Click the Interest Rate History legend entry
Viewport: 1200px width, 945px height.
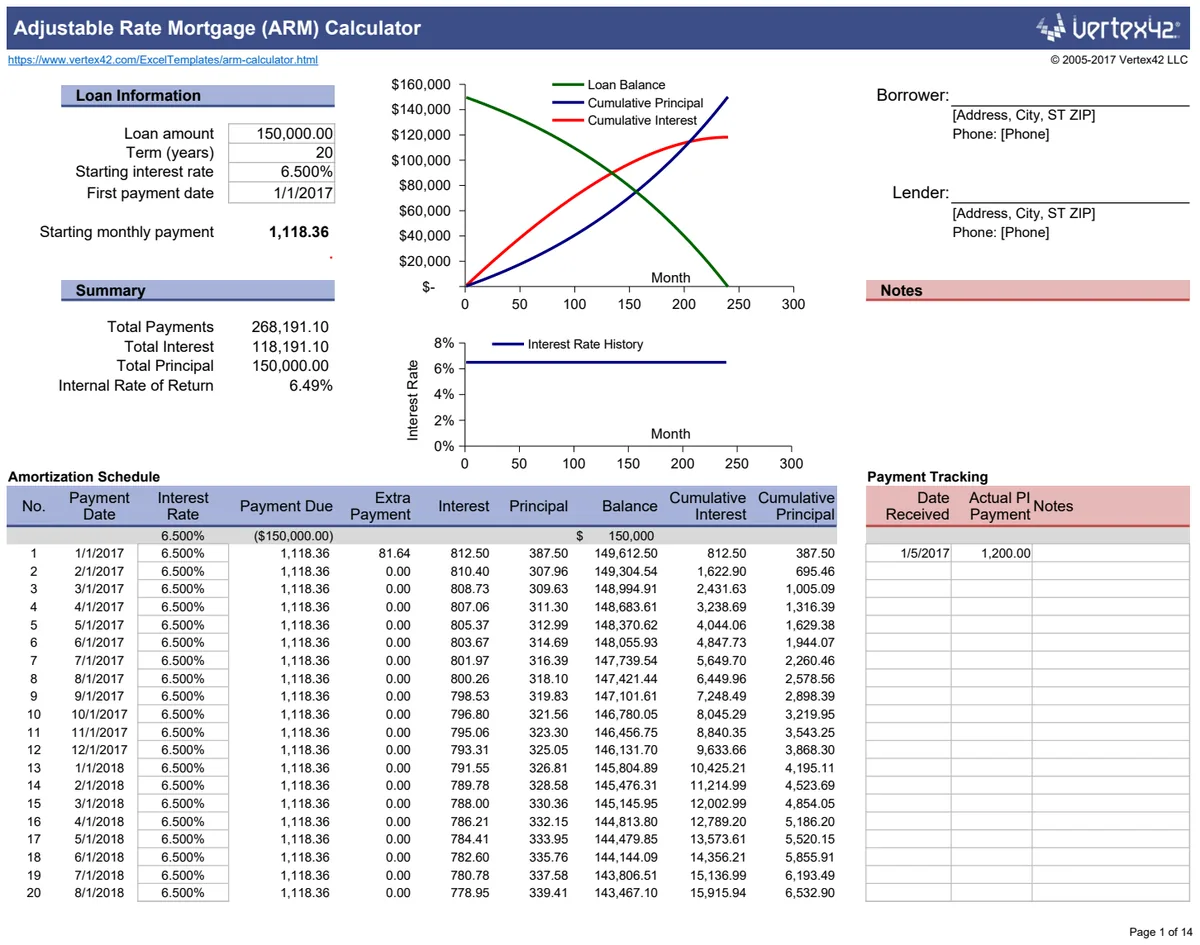pos(568,344)
